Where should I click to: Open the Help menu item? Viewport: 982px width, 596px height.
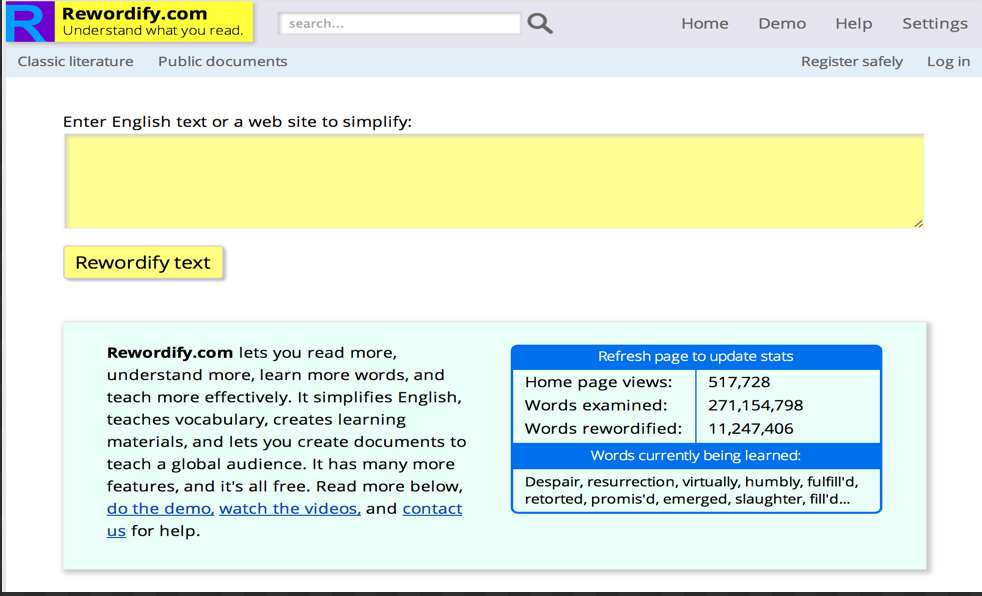(x=854, y=24)
